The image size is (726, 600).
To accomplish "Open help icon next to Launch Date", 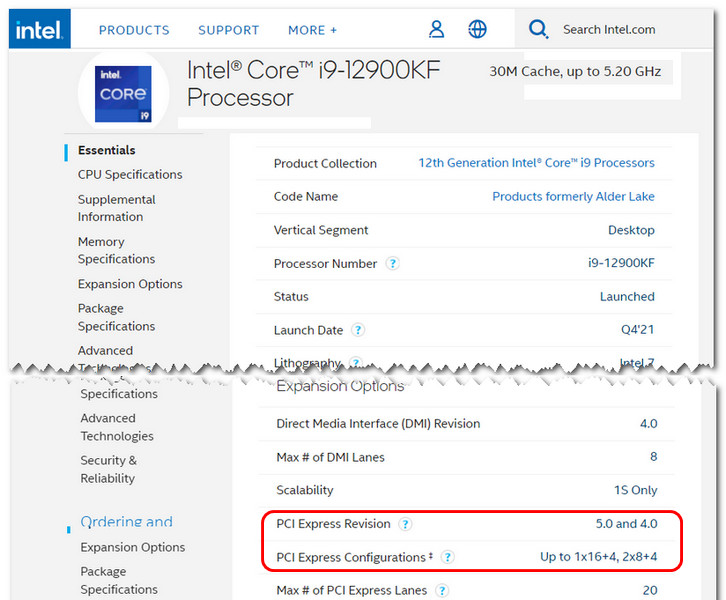I will [x=358, y=330].
